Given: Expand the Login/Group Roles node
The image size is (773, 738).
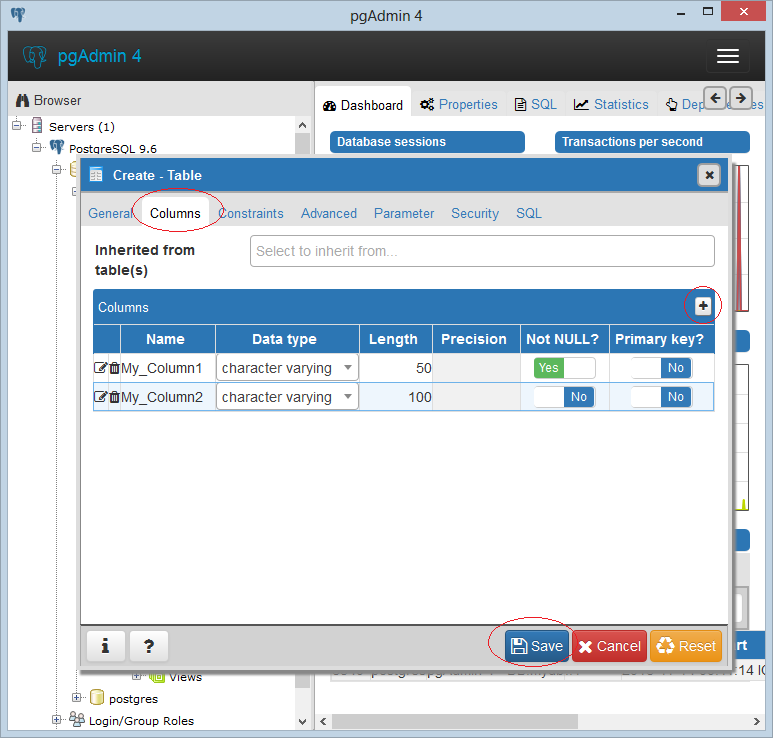Looking at the screenshot, I should 56,720.
